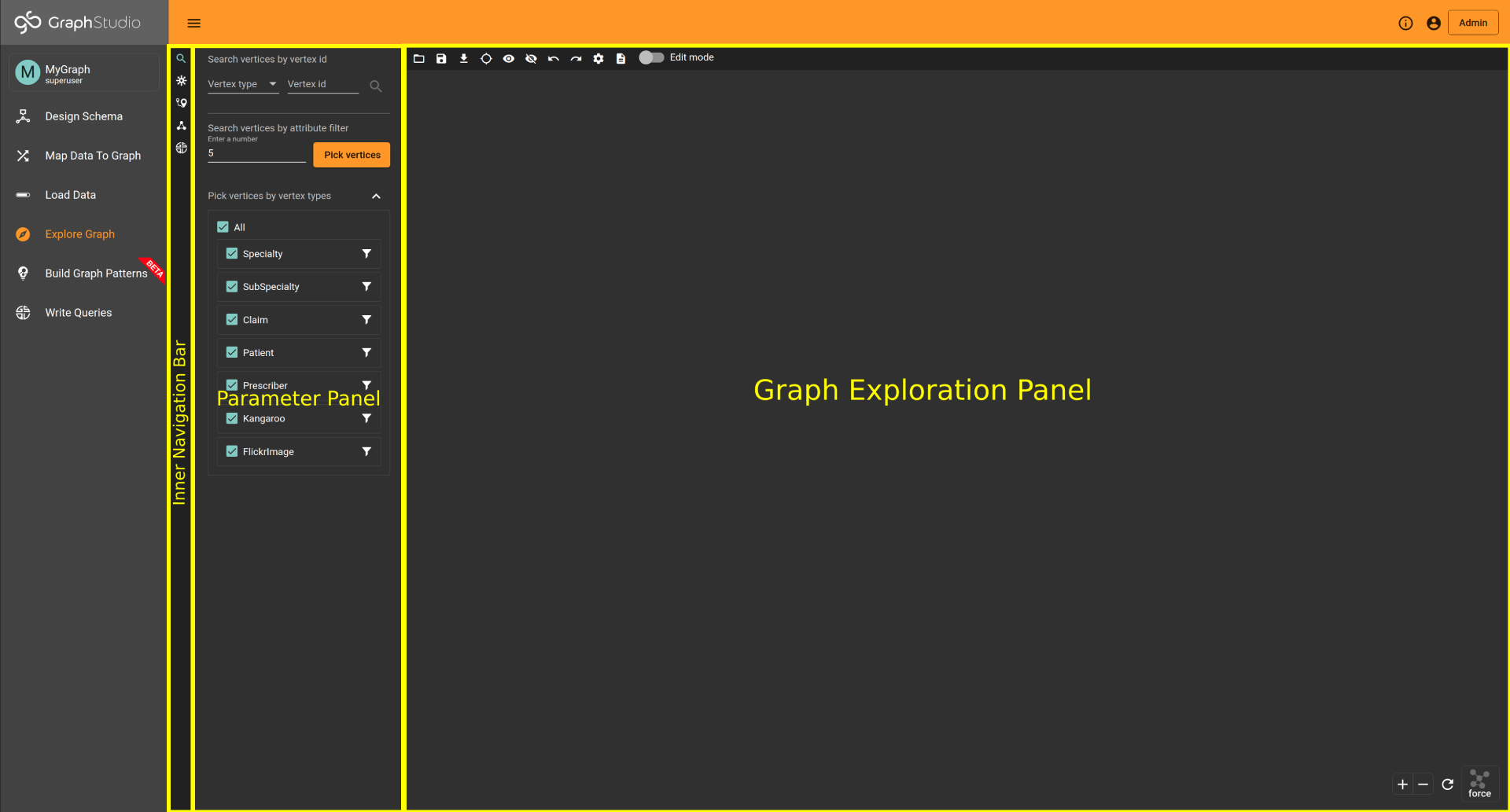Click the number input showing 5

point(256,152)
